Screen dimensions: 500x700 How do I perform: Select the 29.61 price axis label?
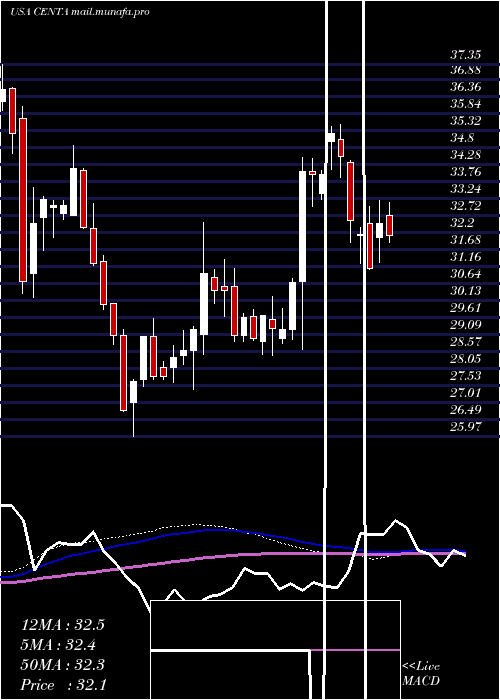pos(466,308)
